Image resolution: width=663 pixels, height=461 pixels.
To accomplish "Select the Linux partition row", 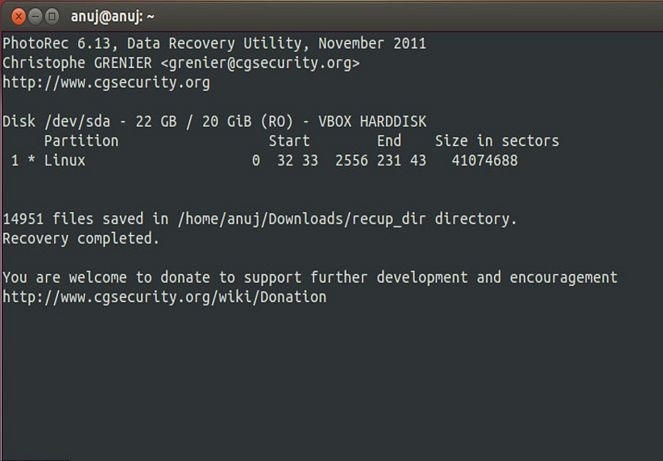I will click(x=260, y=161).
